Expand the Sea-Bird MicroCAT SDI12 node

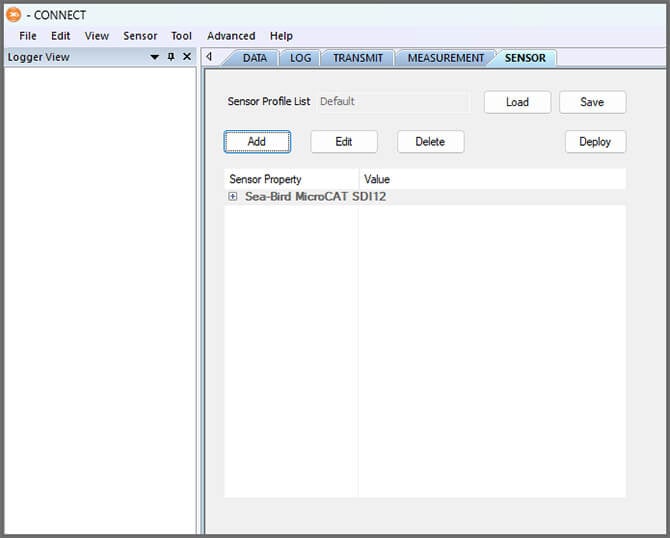(x=233, y=197)
